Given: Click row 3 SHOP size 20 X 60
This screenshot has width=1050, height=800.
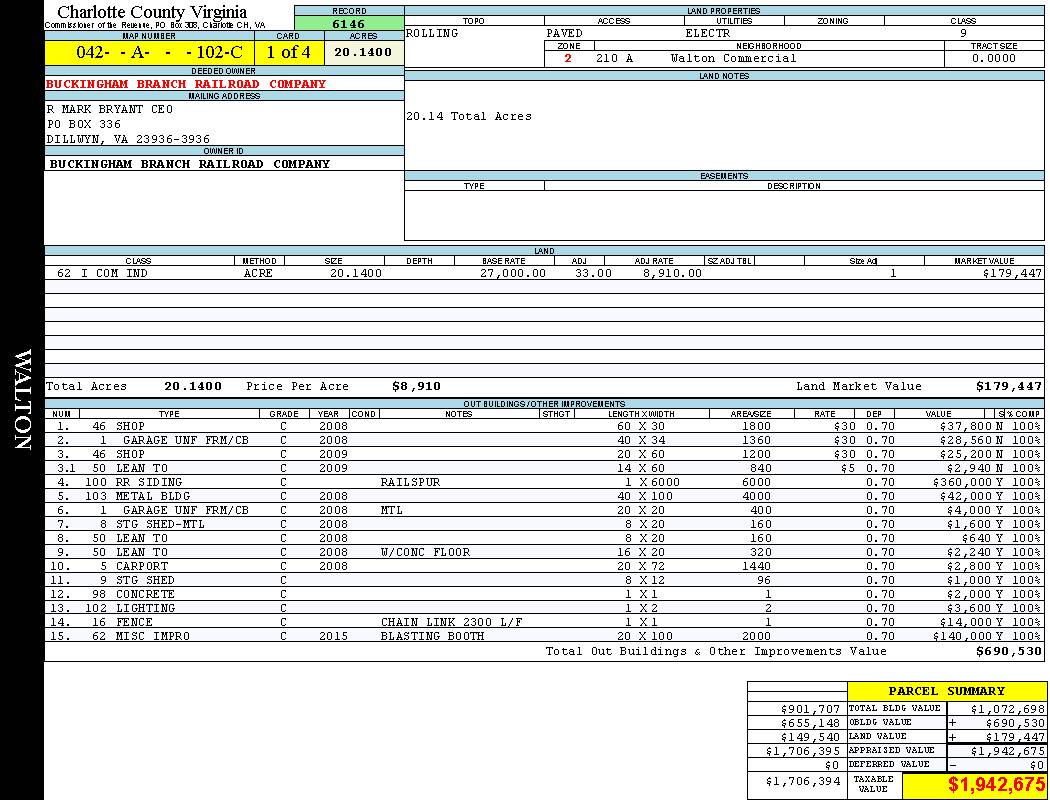Looking at the screenshot, I should click(x=640, y=455).
